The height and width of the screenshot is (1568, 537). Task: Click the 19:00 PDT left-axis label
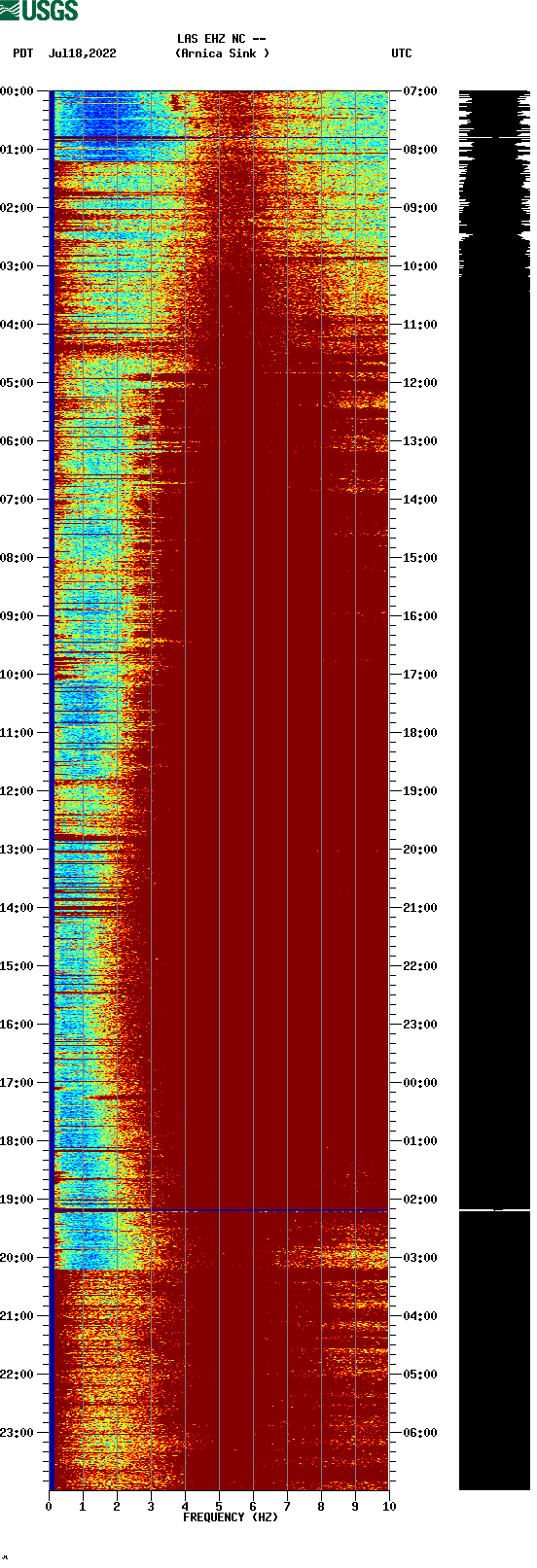(x=18, y=1200)
